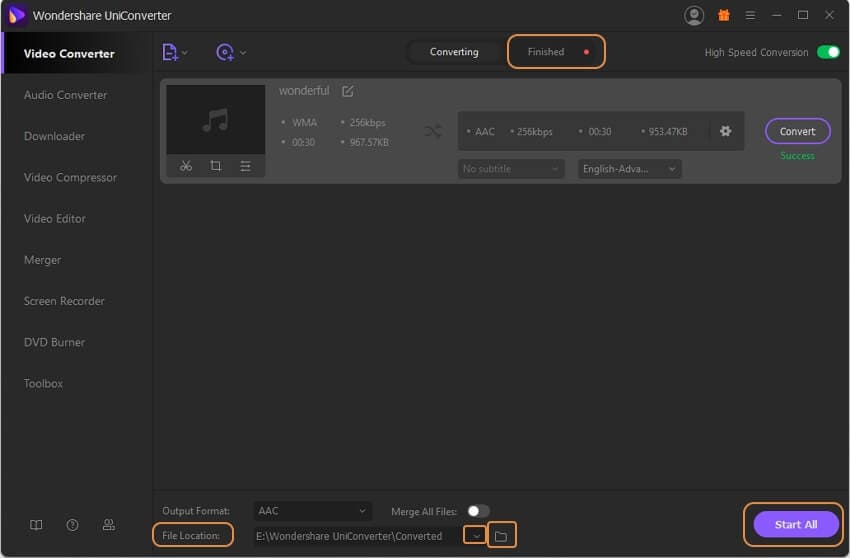The width and height of the screenshot is (850, 558).
Task: Minimize the UniConverter window
Action: [777, 15]
